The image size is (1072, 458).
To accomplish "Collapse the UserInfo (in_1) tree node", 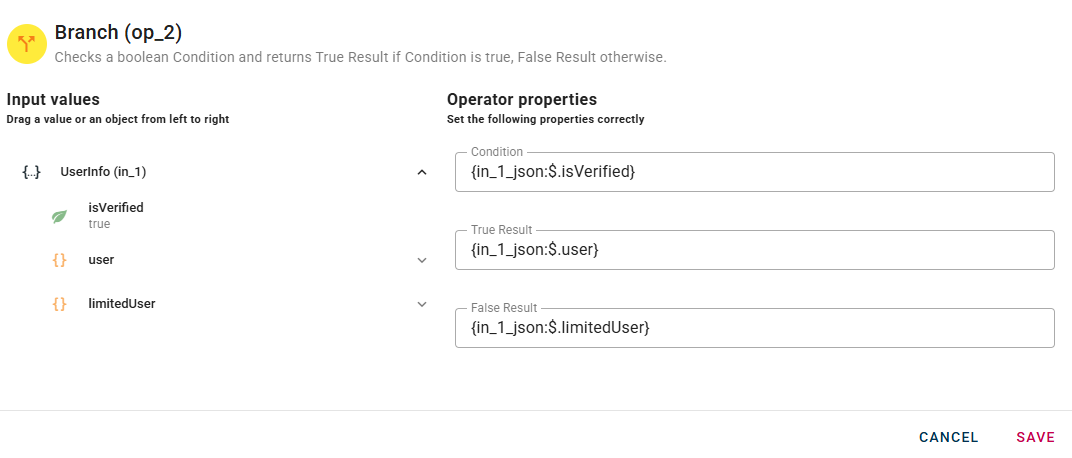I will pos(422,172).
